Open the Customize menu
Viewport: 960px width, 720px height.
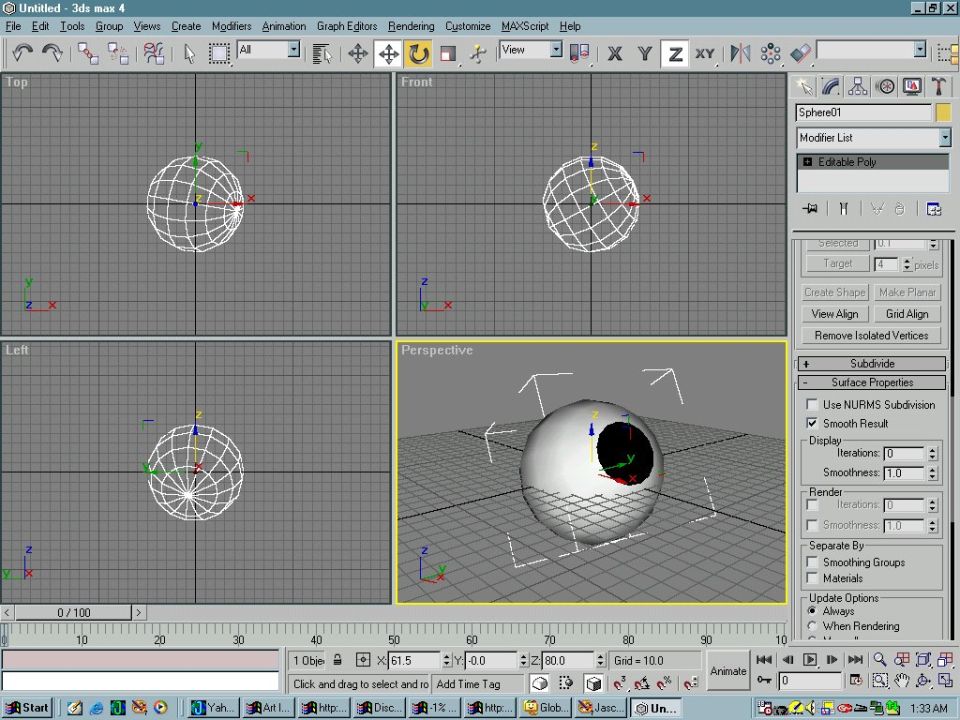(468, 26)
